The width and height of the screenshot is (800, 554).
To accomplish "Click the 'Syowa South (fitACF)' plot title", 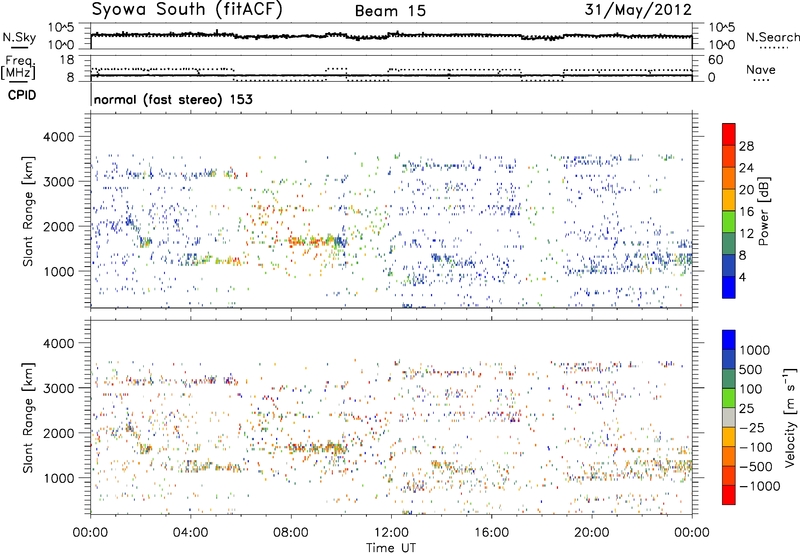I will (x=186, y=9).
